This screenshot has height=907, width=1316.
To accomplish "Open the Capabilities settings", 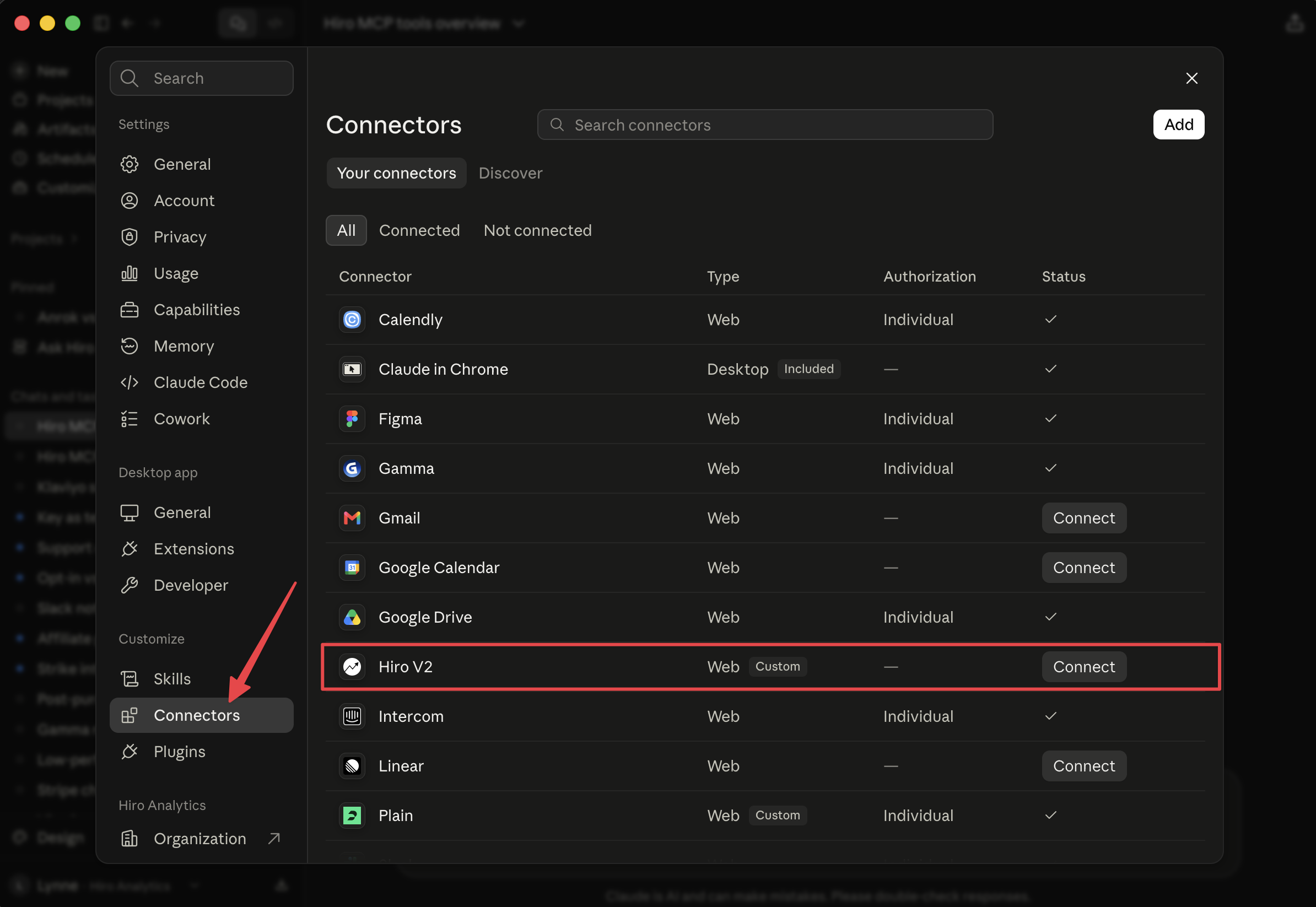I will click(201, 310).
